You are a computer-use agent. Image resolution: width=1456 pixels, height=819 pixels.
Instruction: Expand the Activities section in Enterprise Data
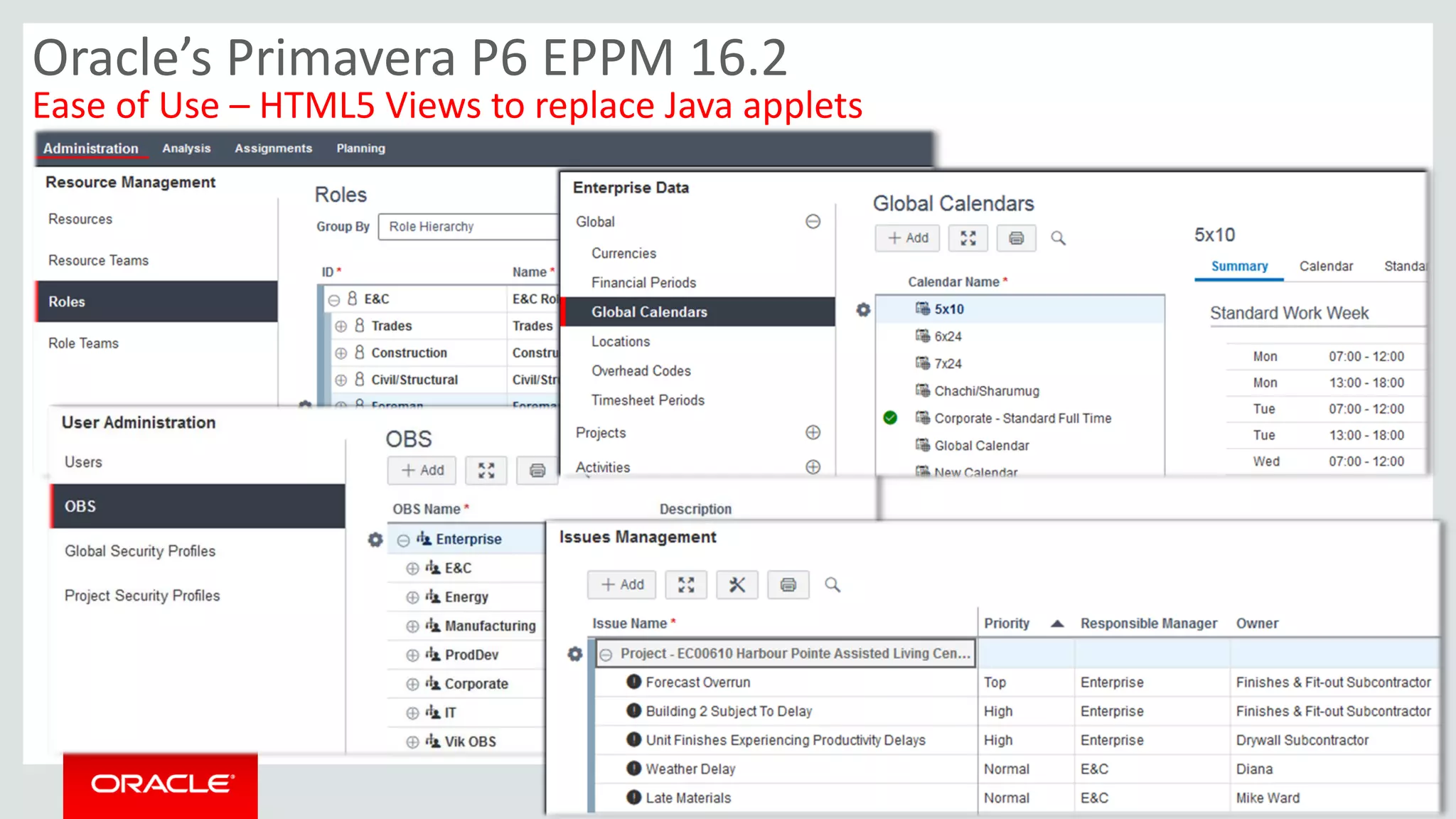813,467
